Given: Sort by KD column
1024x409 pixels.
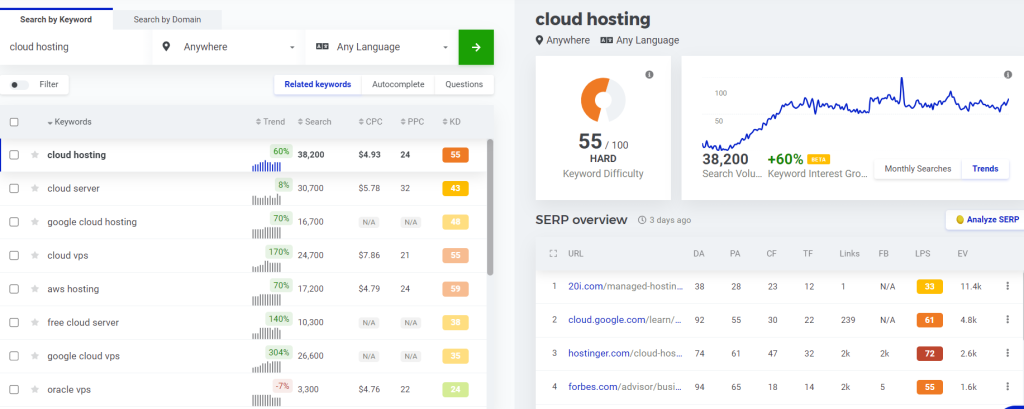Looking at the screenshot, I should coord(451,122).
